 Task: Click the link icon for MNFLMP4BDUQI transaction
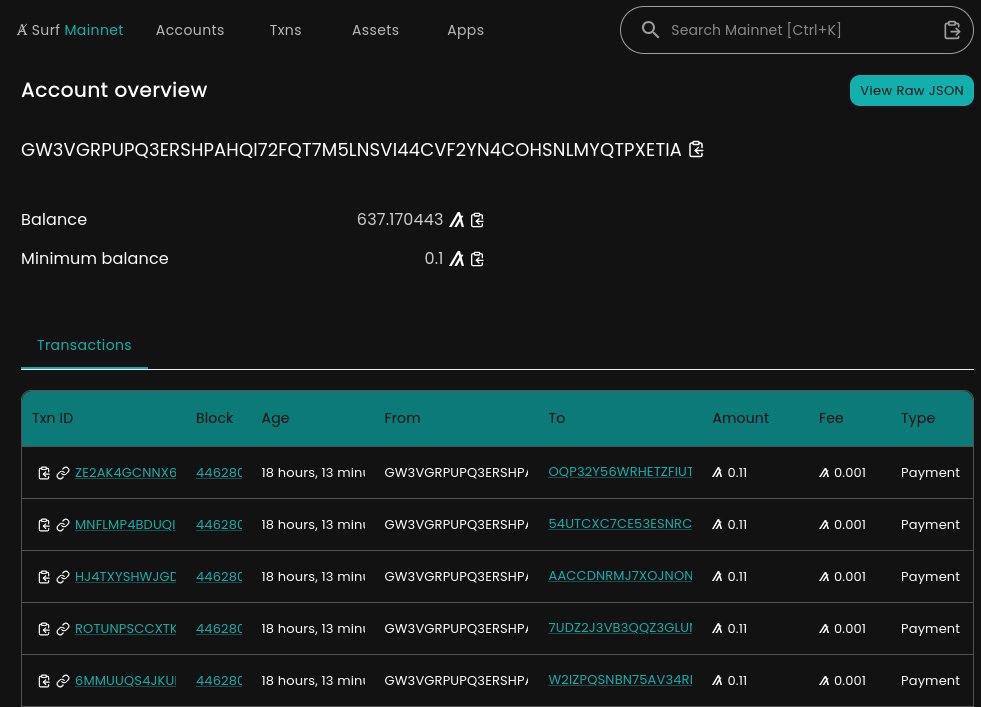[x=63, y=525]
